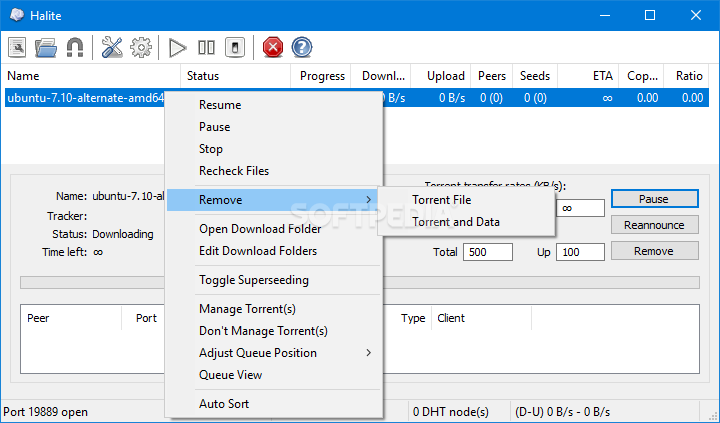Click the switch-shaped toolbar icon
This screenshot has height=423, width=720.
click(235, 47)
